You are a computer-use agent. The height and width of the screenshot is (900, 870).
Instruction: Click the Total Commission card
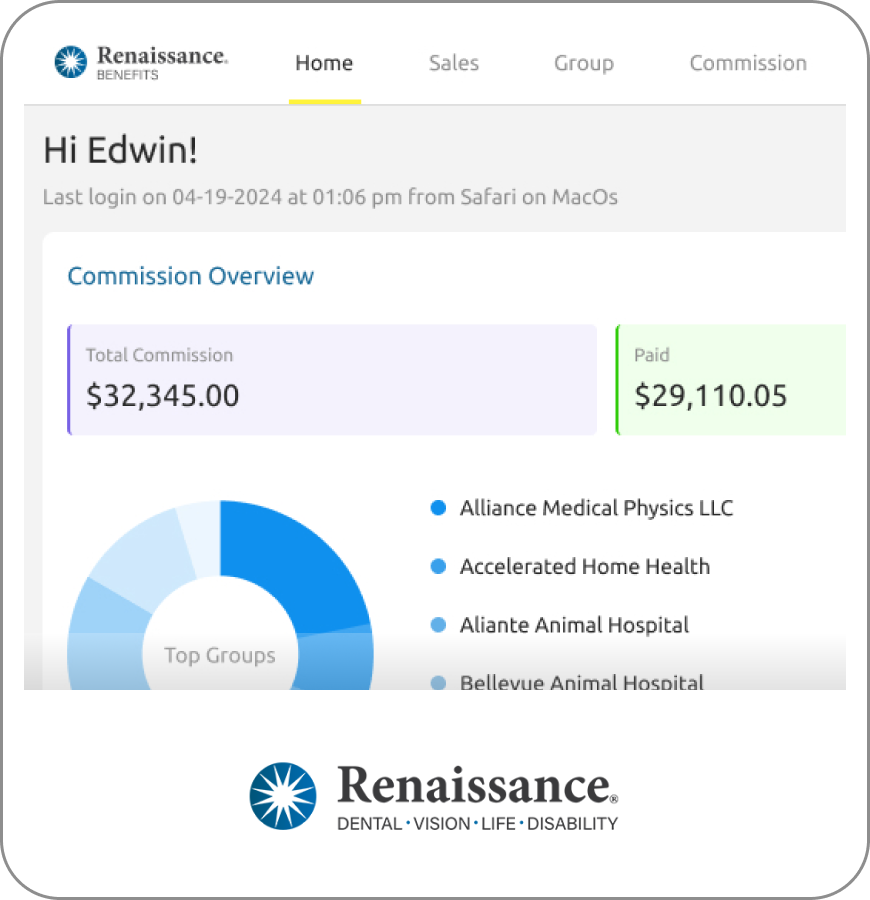[332, 379]
